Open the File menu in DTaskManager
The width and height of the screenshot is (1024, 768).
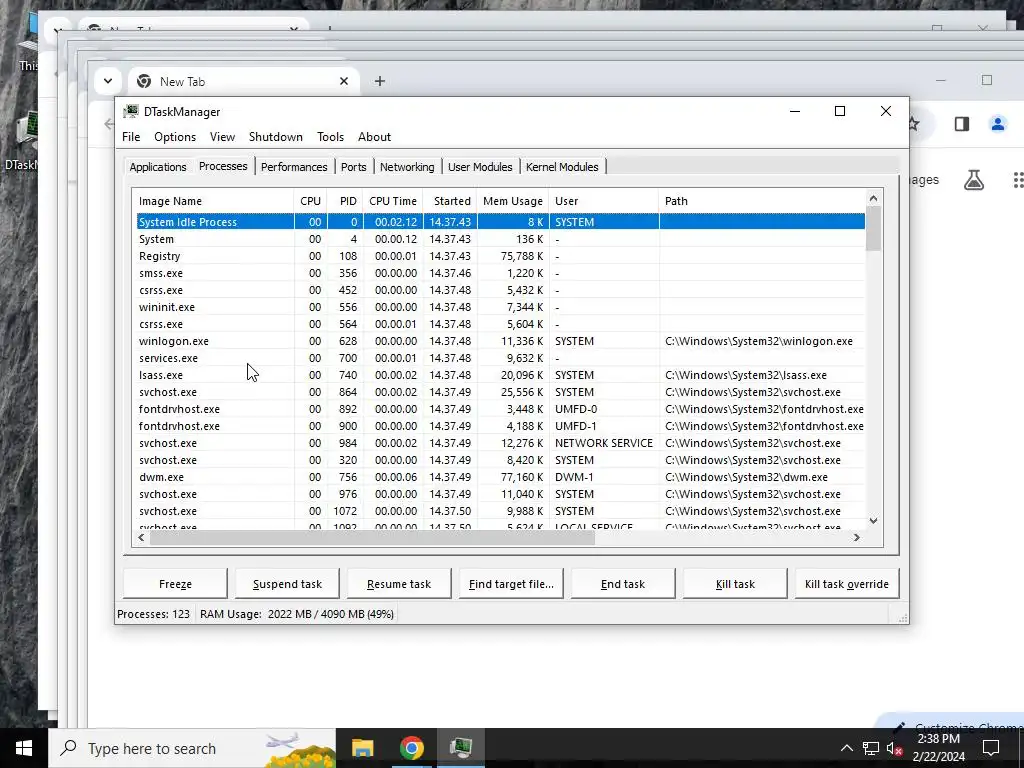131,136
